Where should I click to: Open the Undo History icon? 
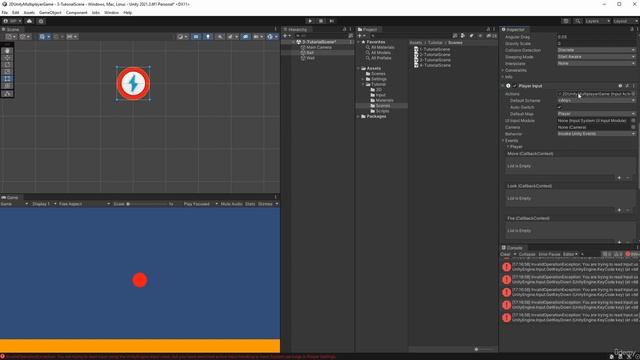566,21
